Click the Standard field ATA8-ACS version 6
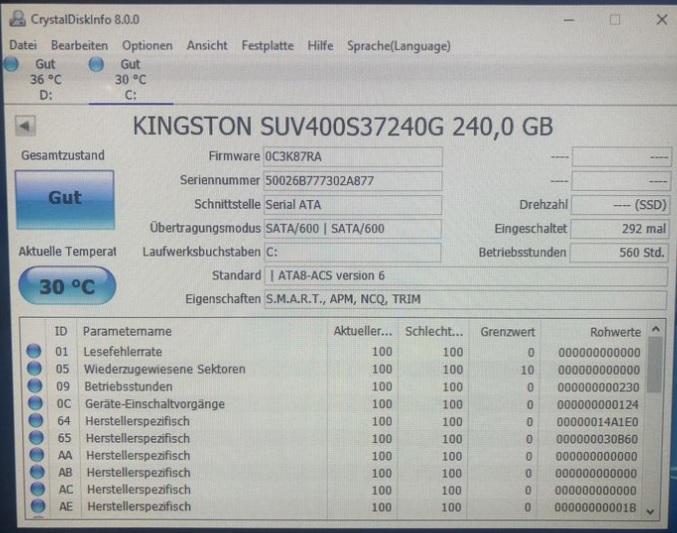 [x=465, y=276]
